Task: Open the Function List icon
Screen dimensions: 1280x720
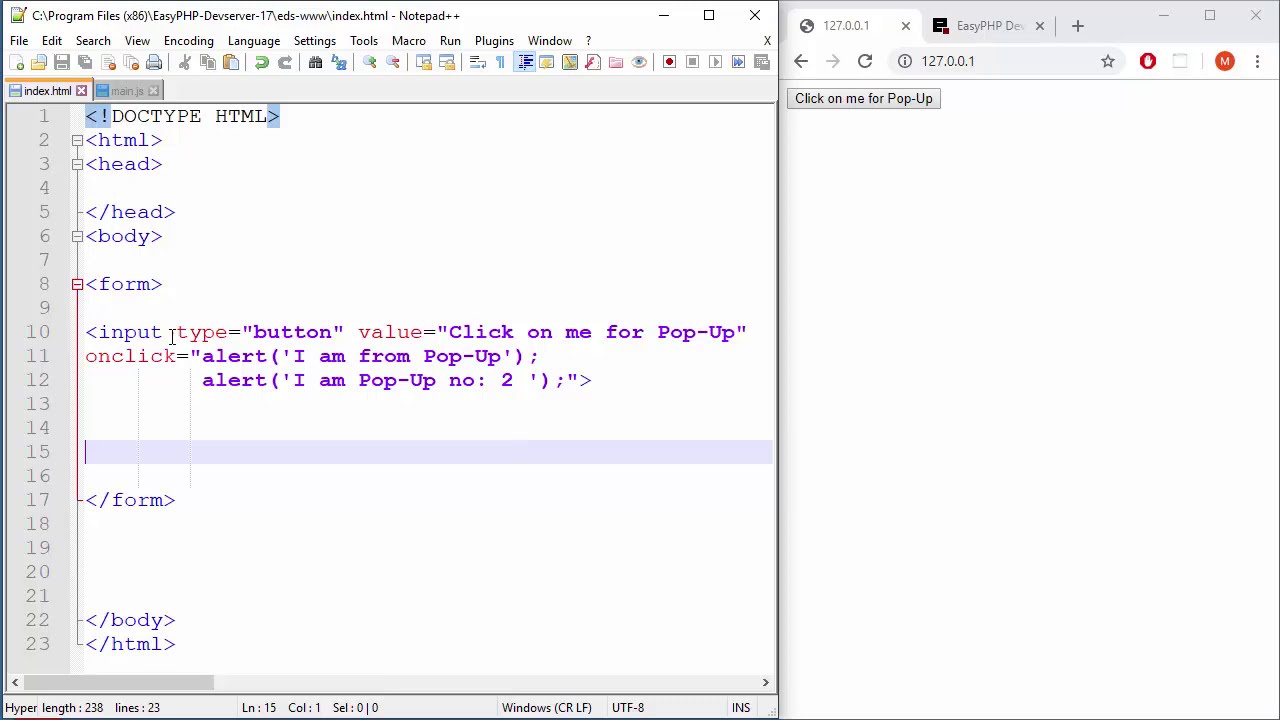Action: click(x=593, y=62)
